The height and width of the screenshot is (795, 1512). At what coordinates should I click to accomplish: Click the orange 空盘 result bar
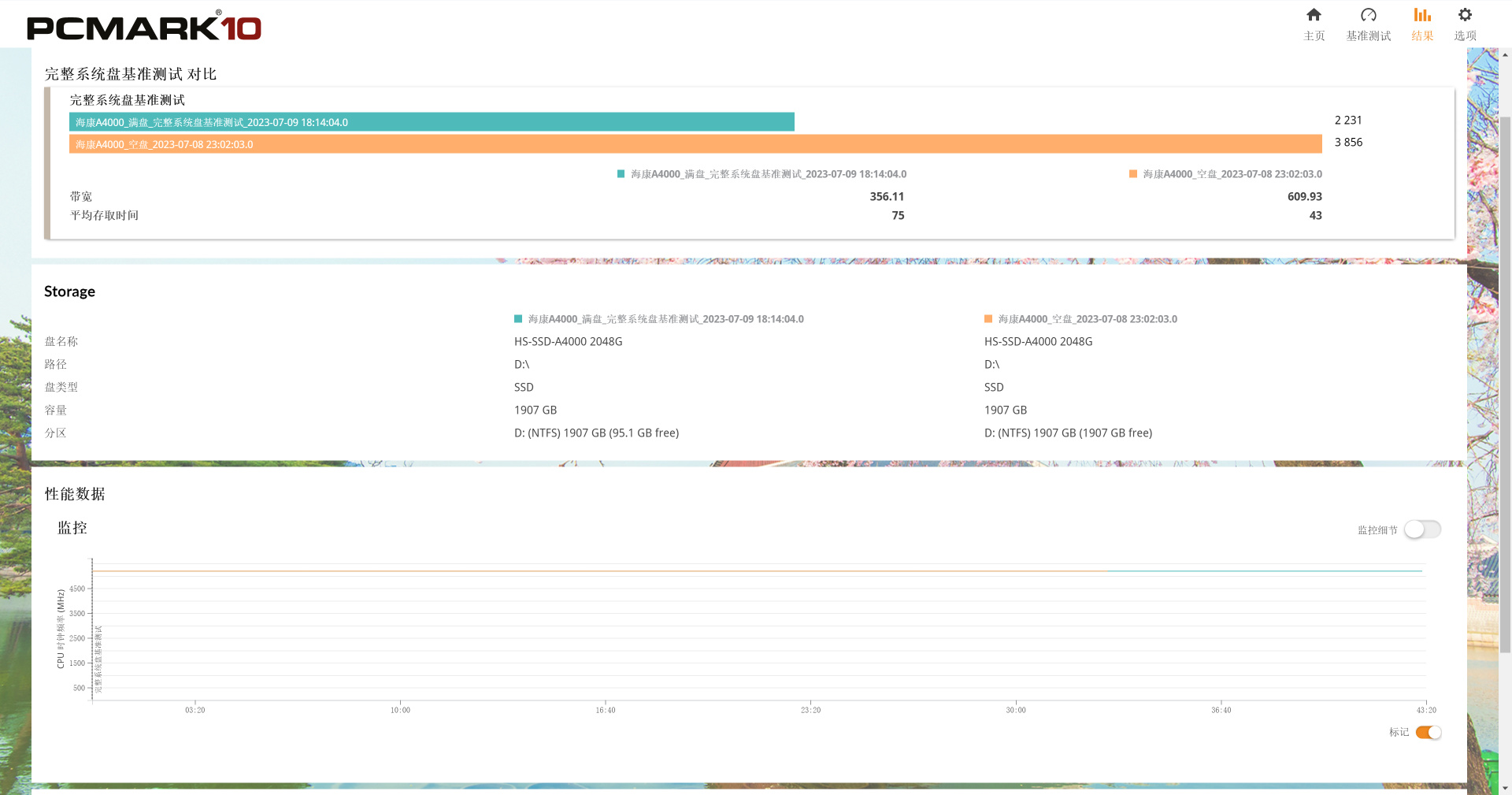[695, 144]
